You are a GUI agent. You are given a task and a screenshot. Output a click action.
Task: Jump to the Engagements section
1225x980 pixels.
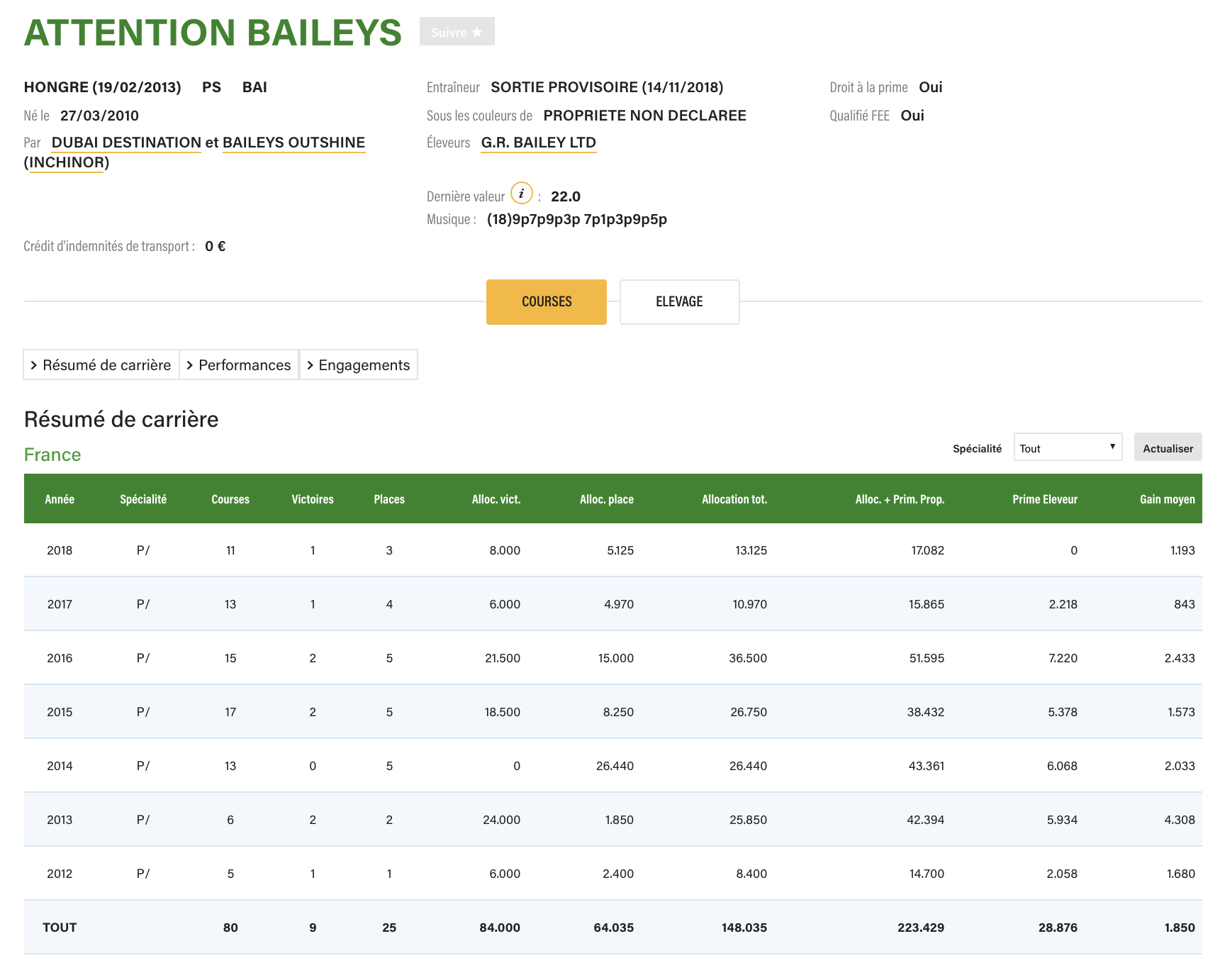(x=359, y=365)
